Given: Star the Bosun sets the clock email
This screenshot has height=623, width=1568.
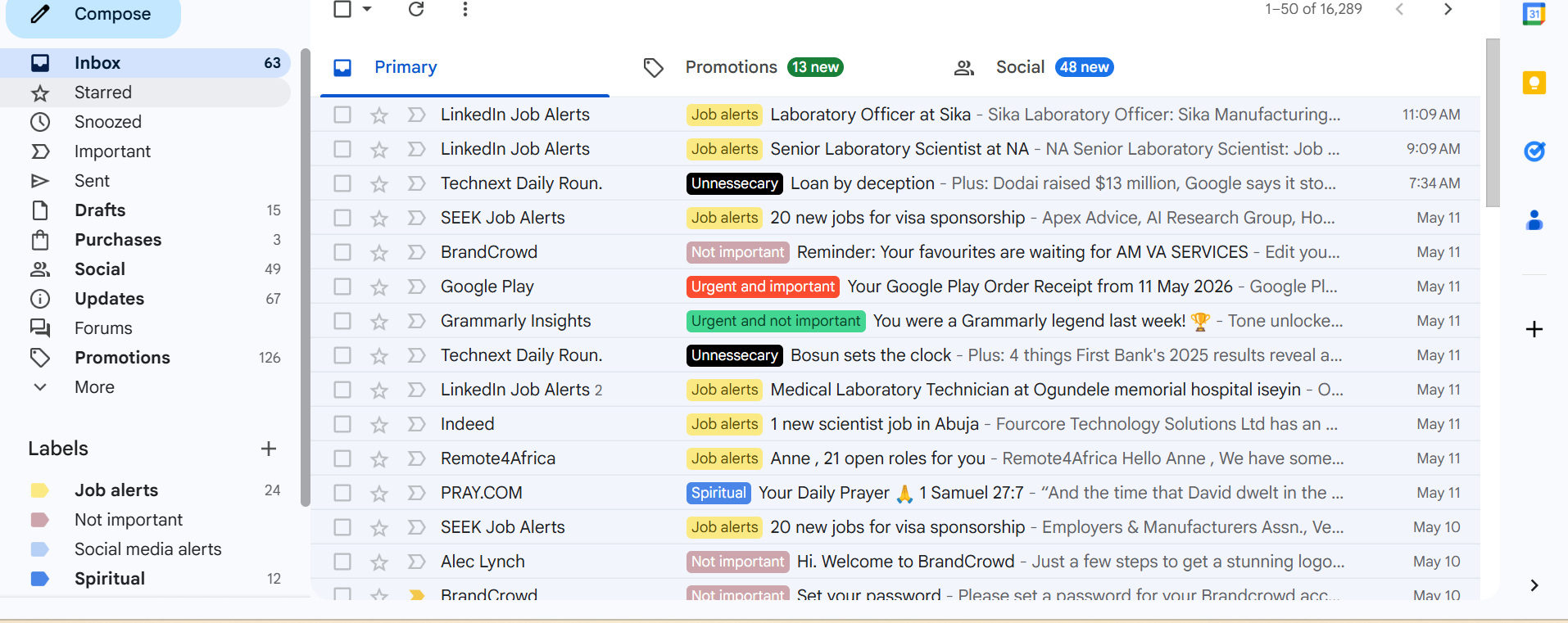Looking at the screenshot, I should (378, 356).
